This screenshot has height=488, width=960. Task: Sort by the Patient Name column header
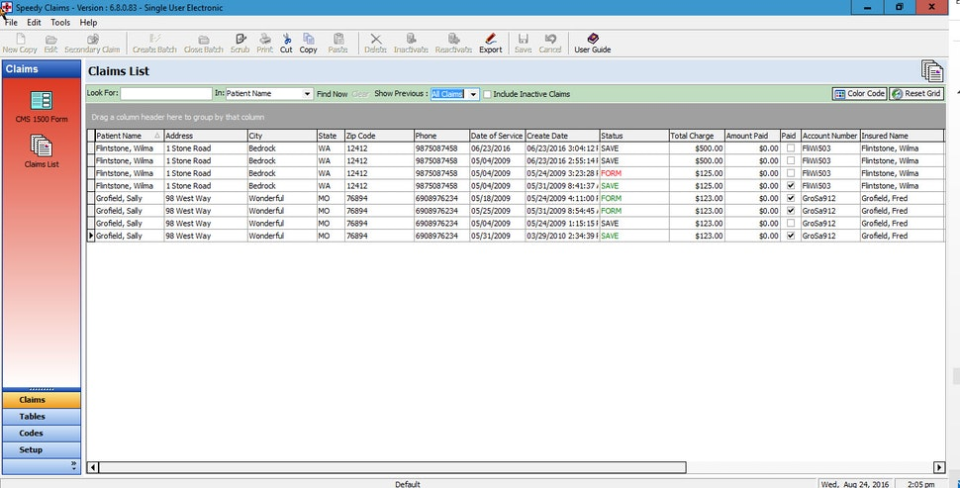click(129, 136)
